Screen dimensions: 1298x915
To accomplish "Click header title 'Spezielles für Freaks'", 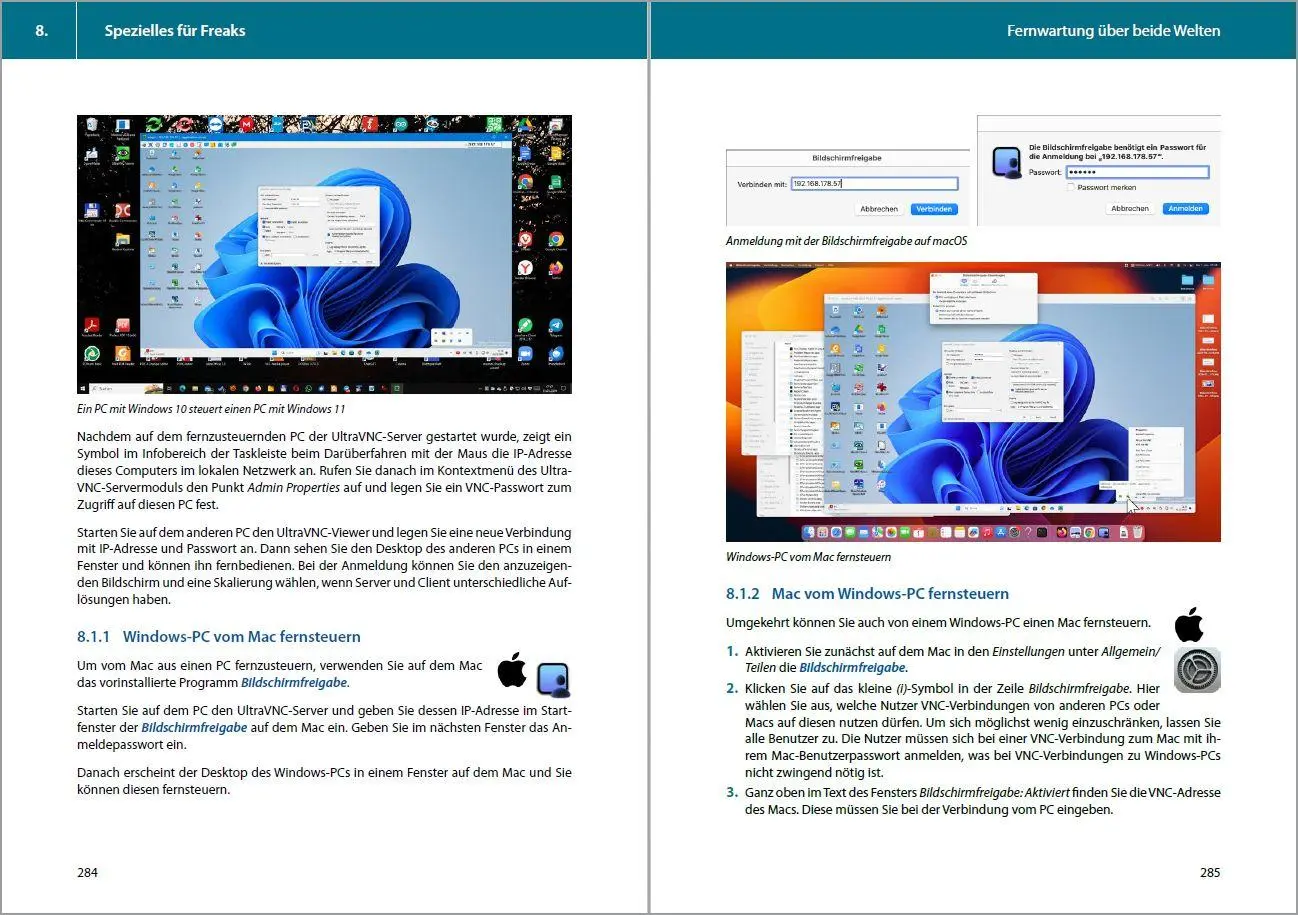I will (175, 30).
